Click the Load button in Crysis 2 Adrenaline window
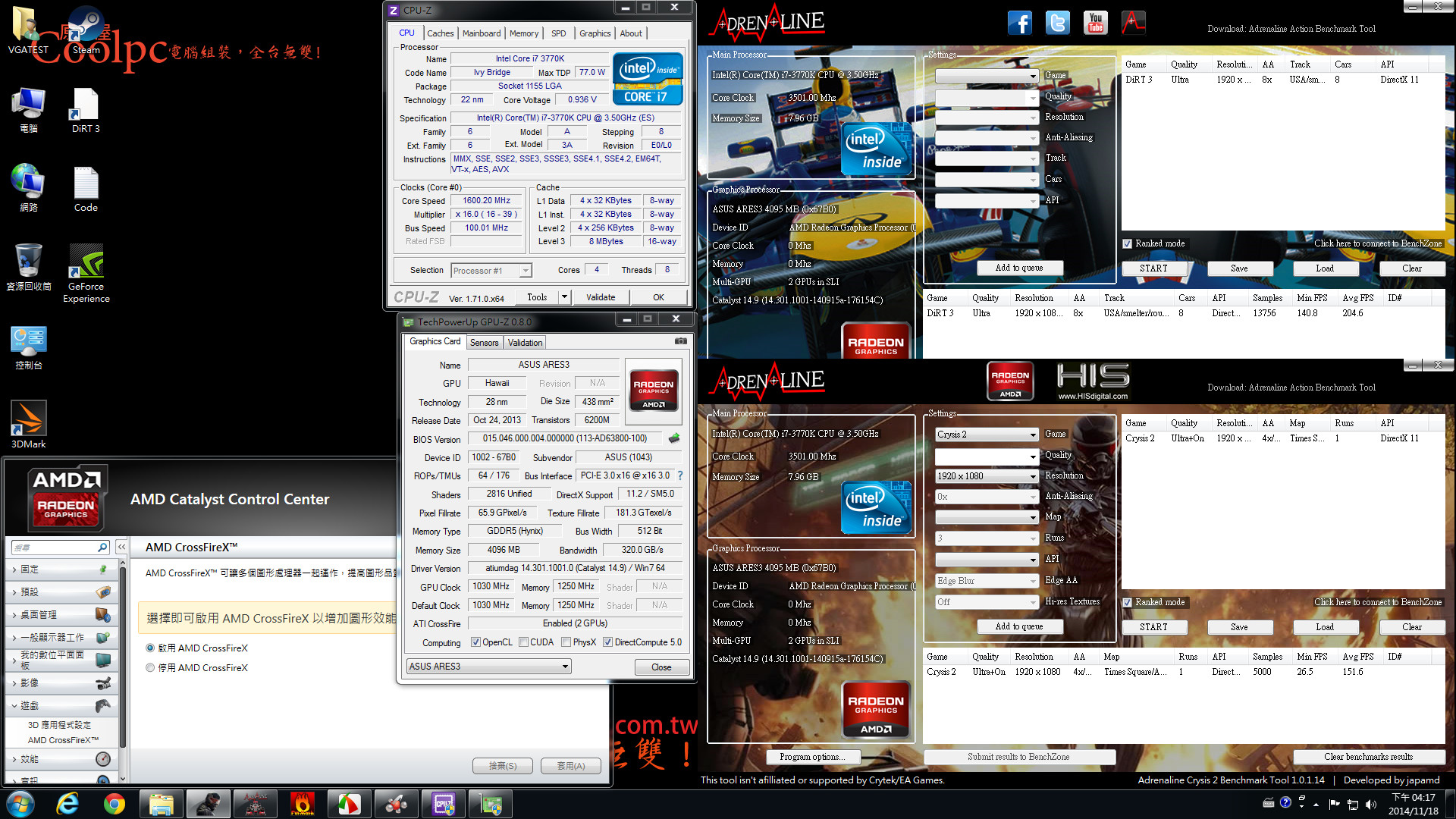 (1325, 627)
